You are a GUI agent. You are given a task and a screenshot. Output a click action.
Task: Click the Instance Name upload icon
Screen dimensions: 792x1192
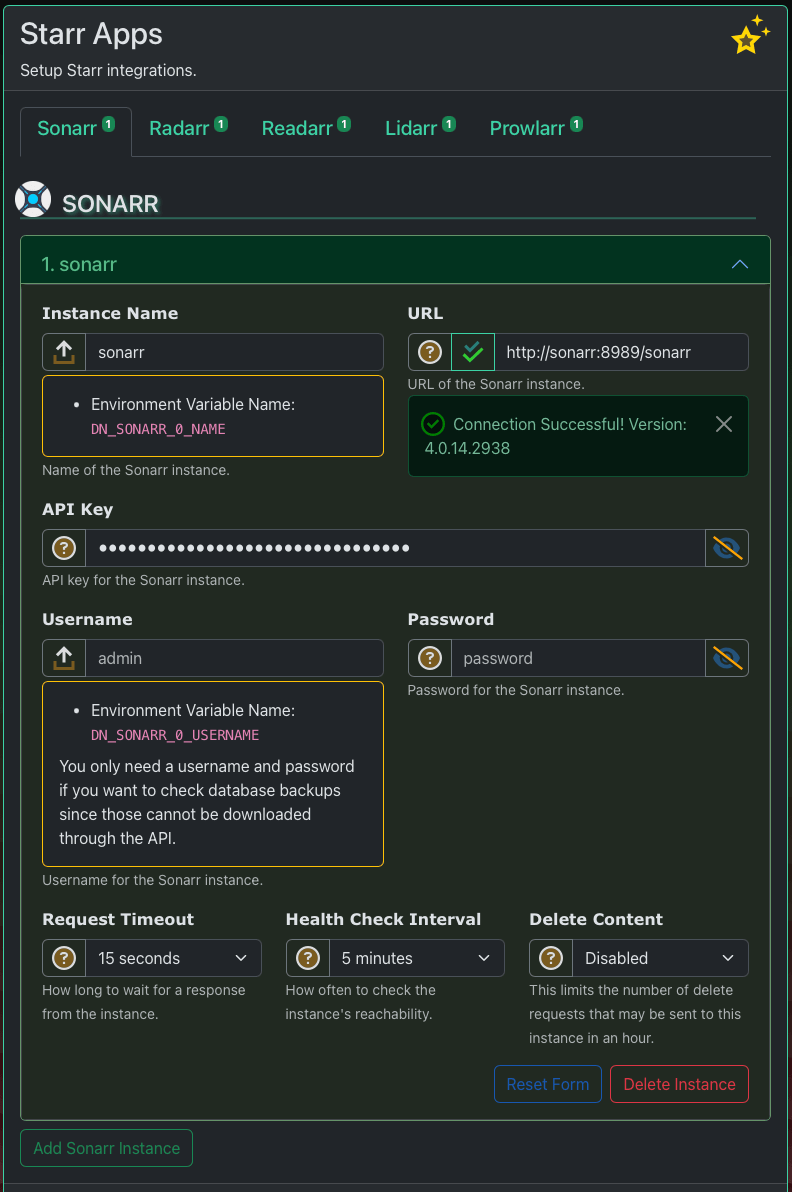pyautogui.click(x=64, y=352)
